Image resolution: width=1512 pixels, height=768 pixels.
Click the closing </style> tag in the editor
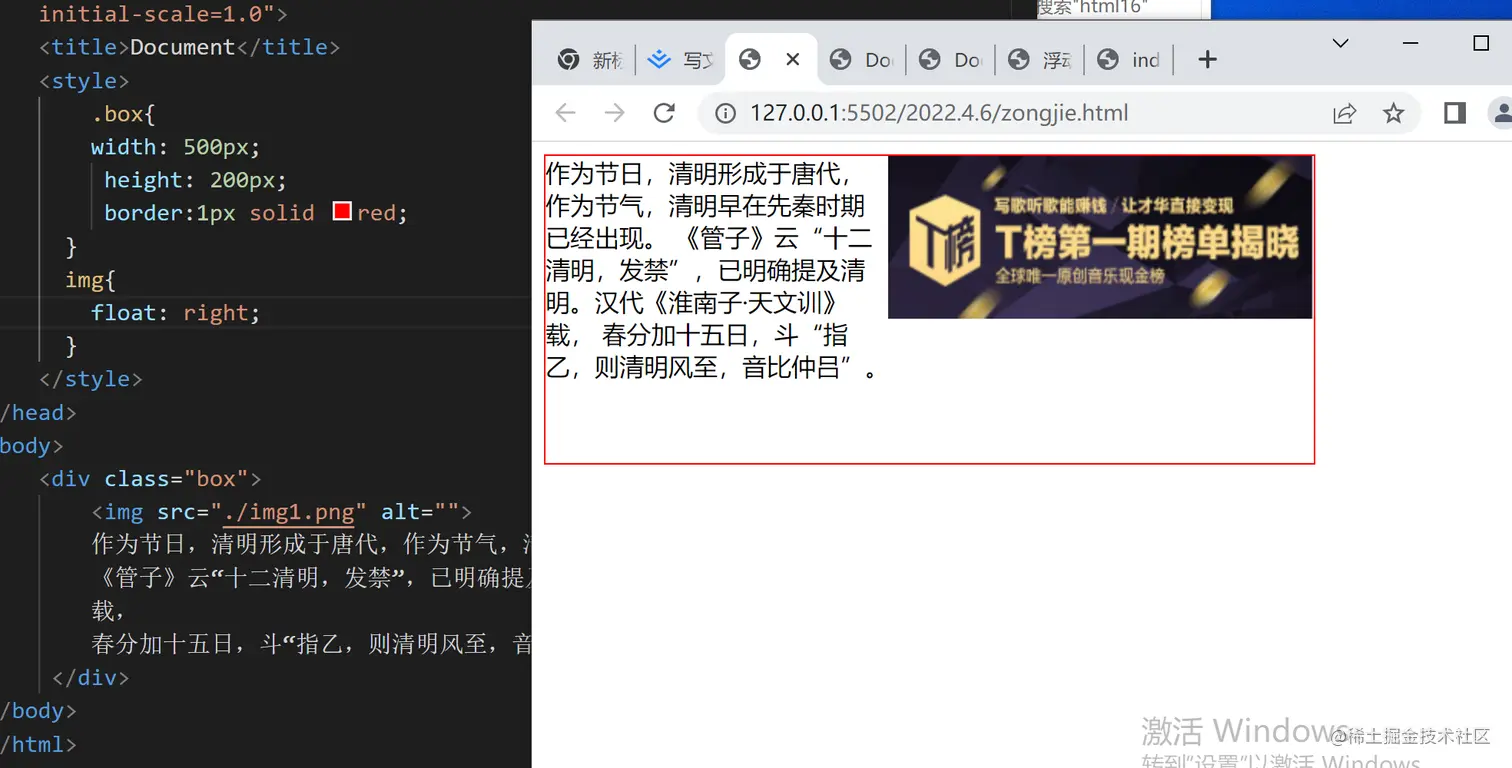[x=91, y=379]
